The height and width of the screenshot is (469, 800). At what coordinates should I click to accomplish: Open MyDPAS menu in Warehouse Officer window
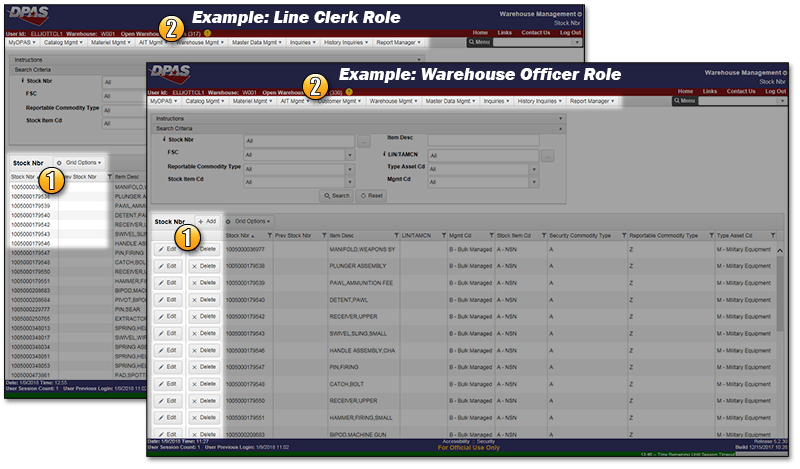163,102
